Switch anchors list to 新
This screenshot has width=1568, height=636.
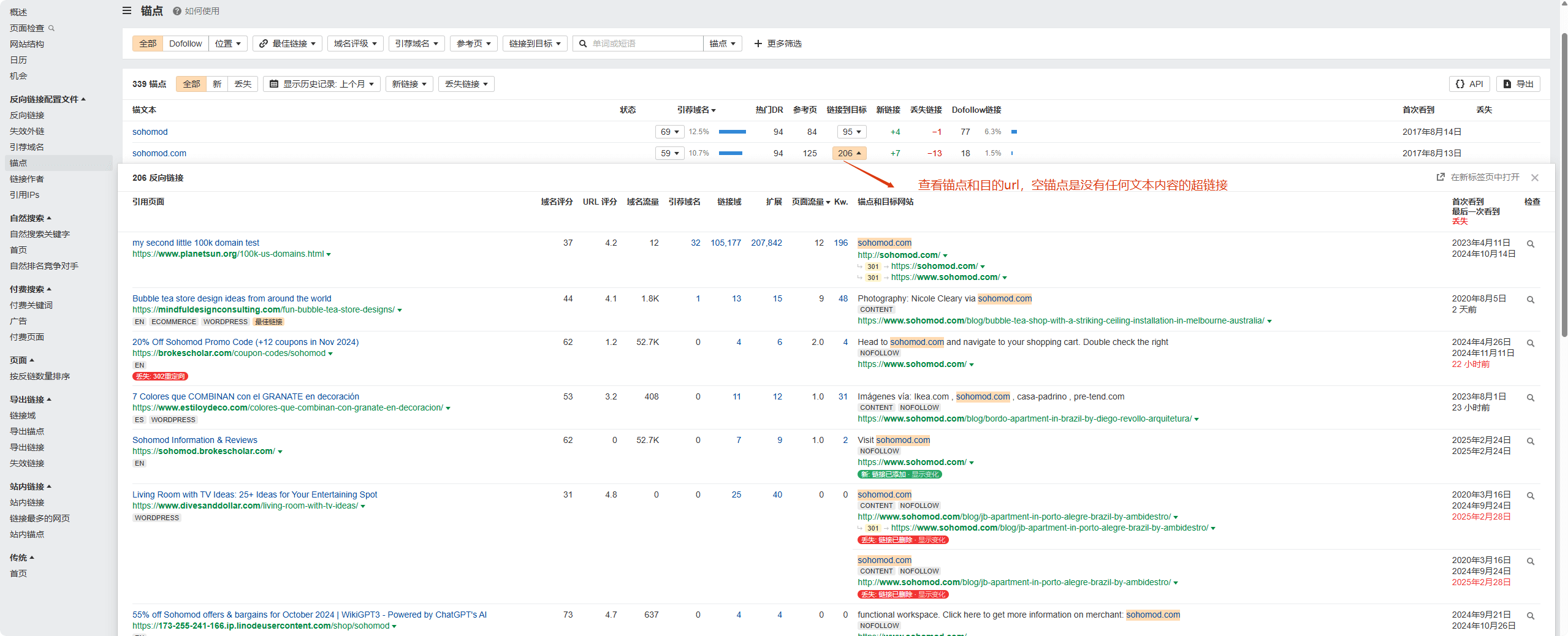coord(217,84)
